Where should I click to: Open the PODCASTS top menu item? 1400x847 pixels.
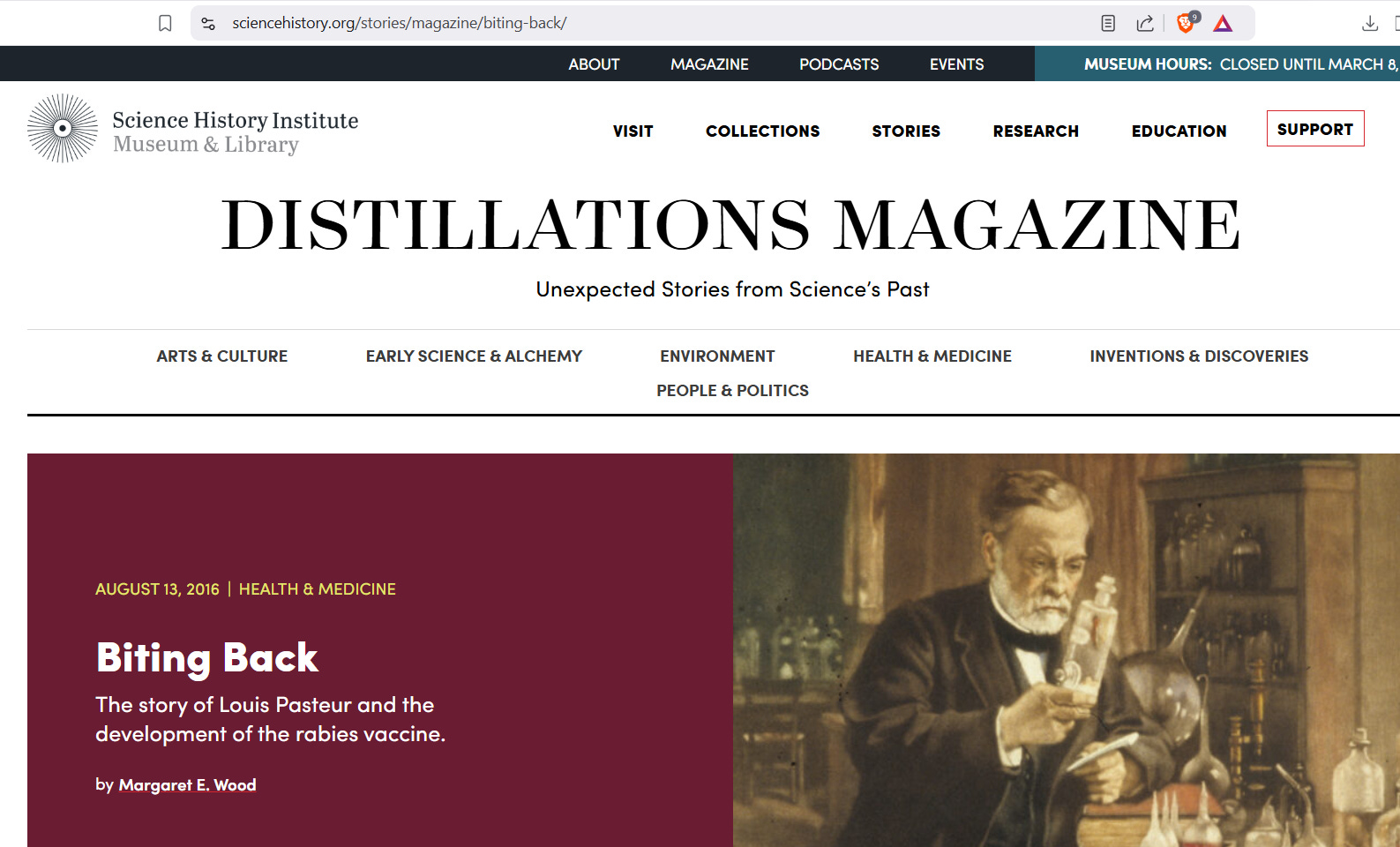pyautogui.click(x=839, y=64)
